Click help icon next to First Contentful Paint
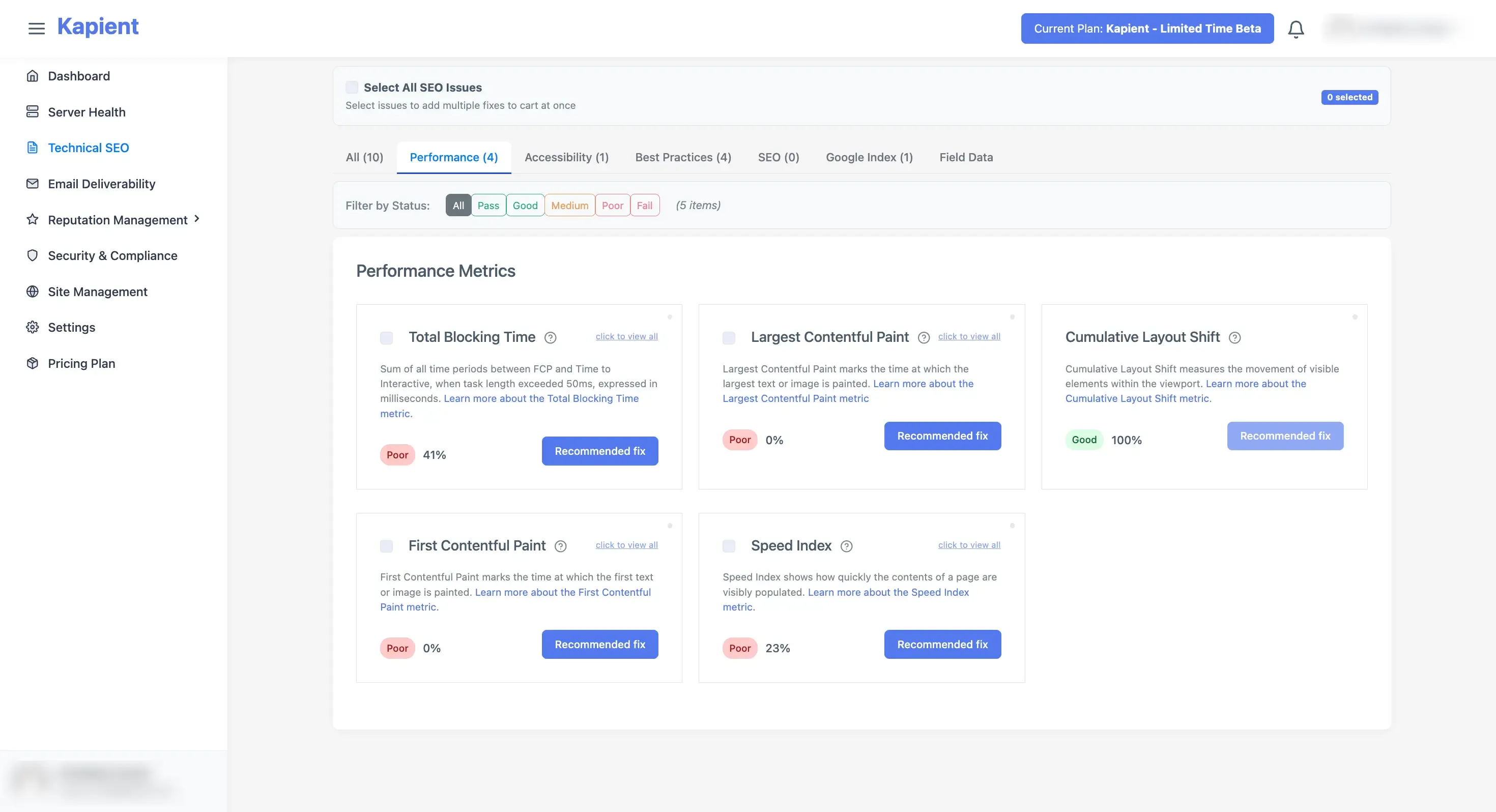 (560, 546)
